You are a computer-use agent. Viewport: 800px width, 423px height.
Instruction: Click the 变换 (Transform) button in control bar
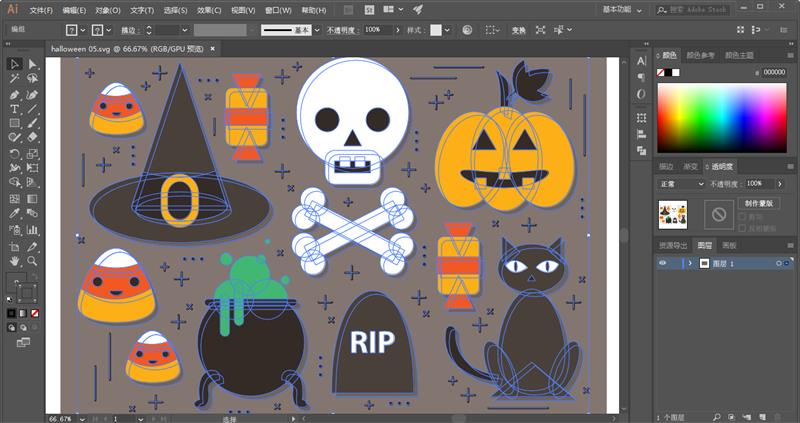point(518,31)
